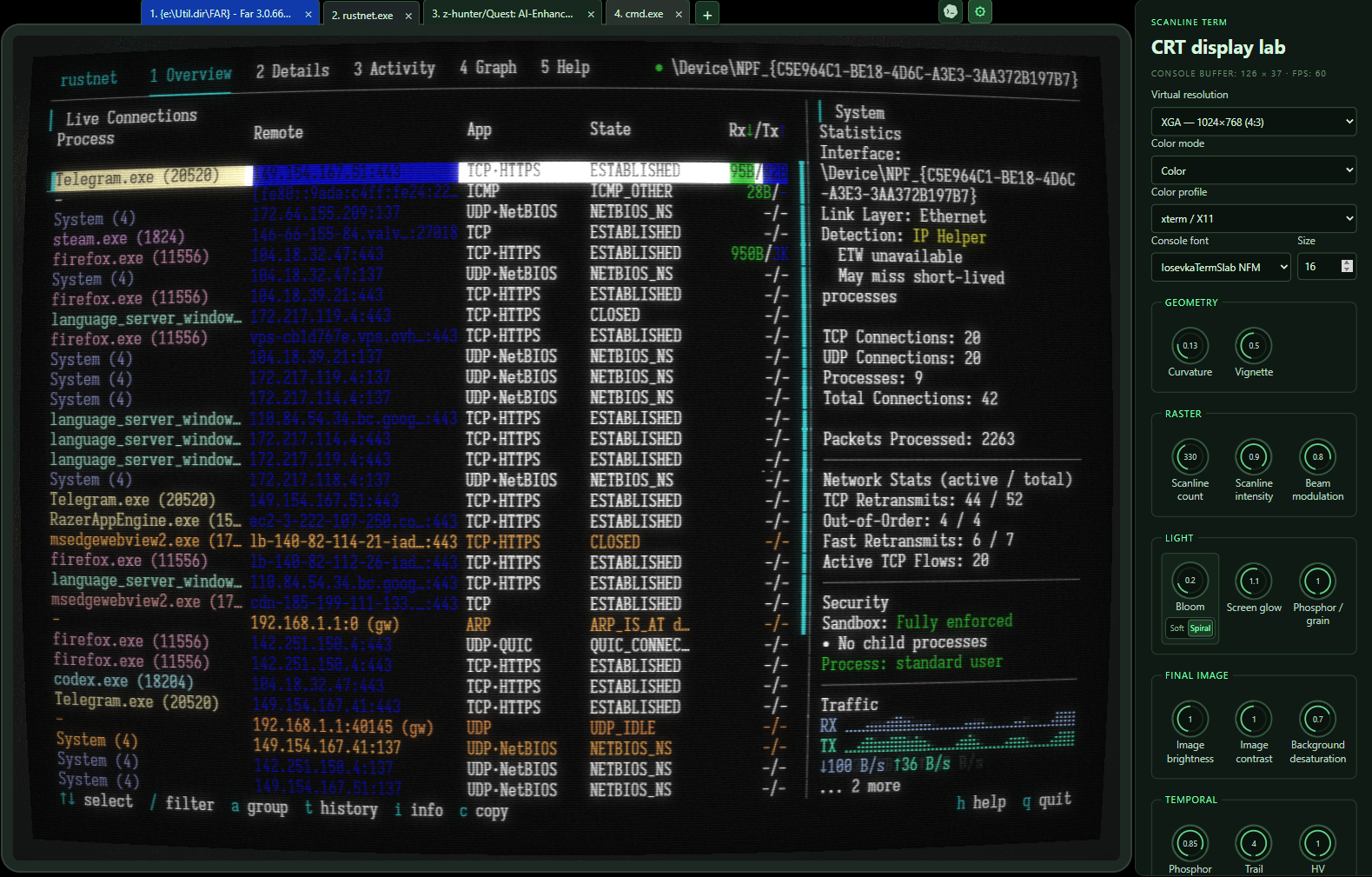Click the Image contrast knob
1372x877 pixels.
[1254, 719]
